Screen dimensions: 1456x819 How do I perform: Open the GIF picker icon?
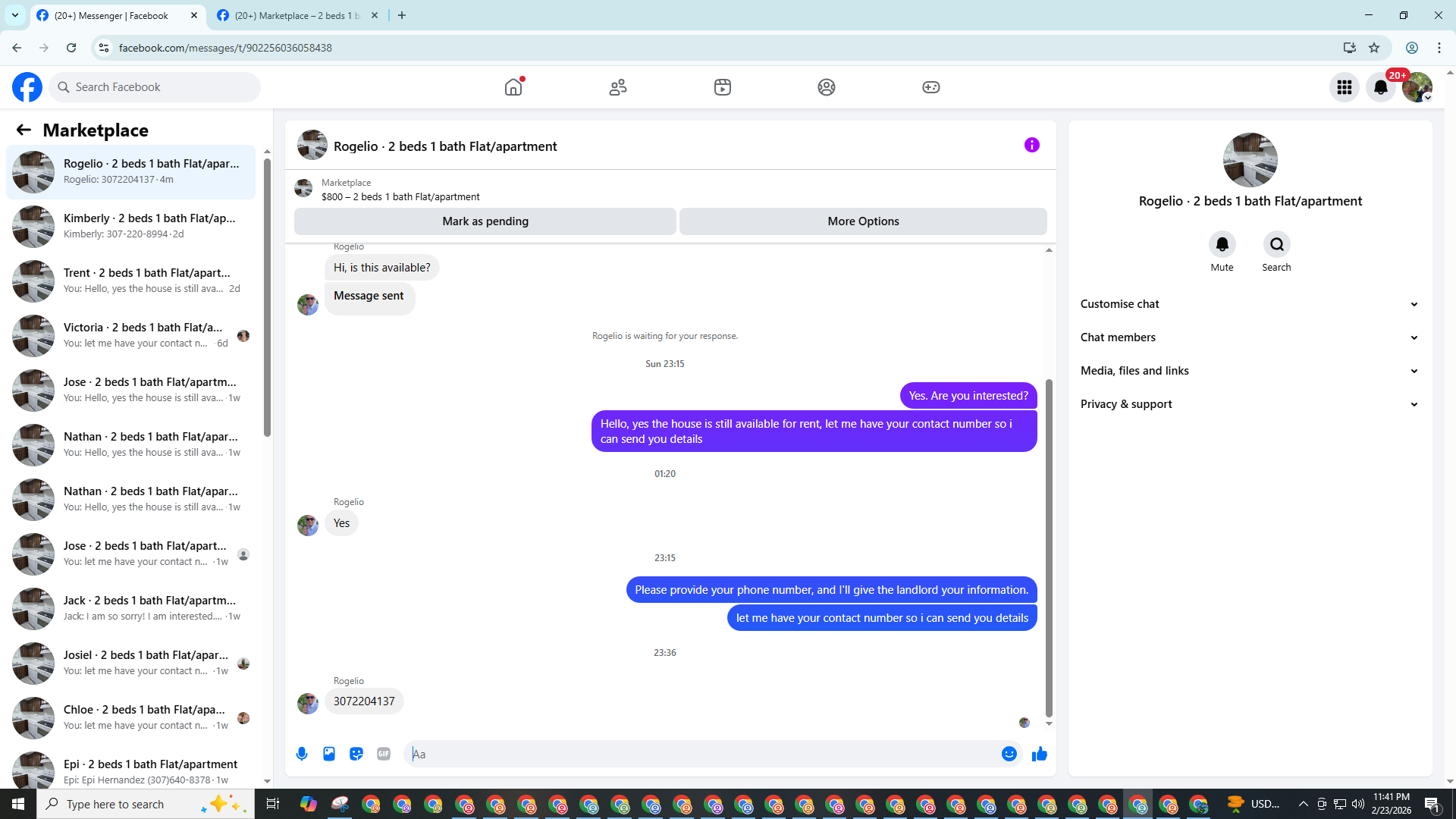pyautogui.click(x=384, y=754)
